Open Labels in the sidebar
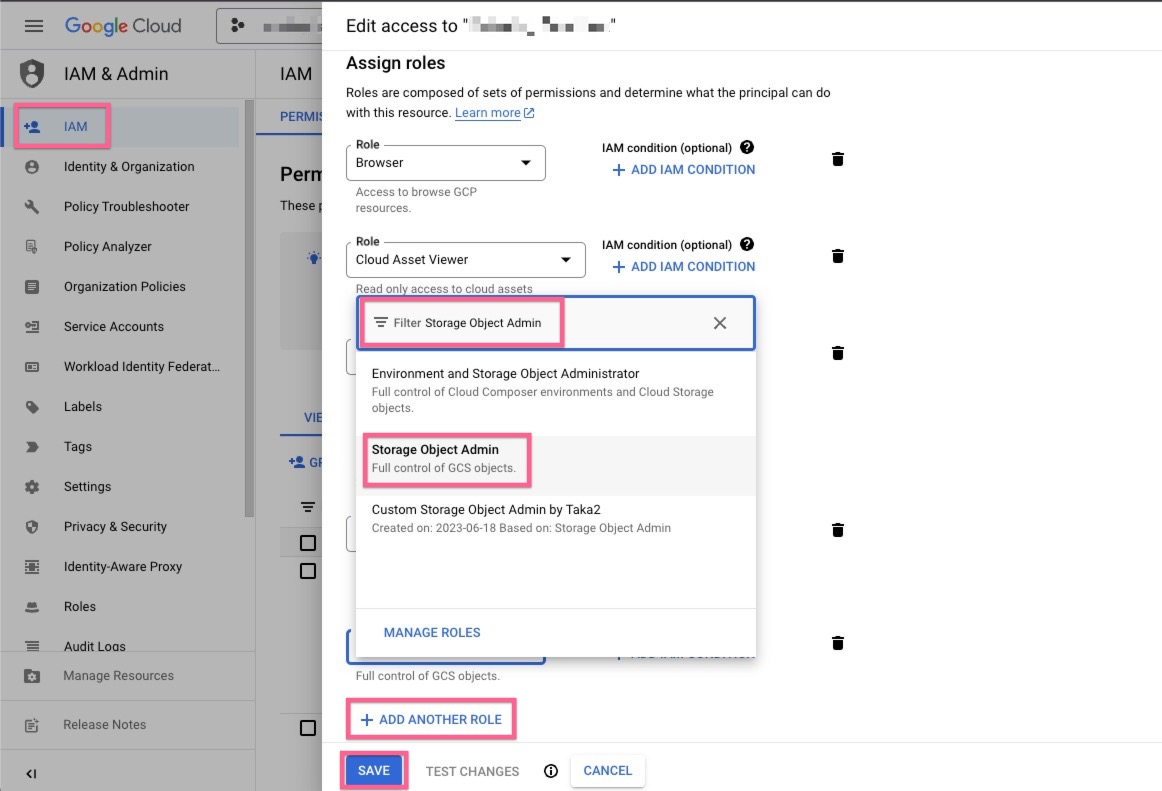This screenshot has width=1162, height=791. (82, 407)
